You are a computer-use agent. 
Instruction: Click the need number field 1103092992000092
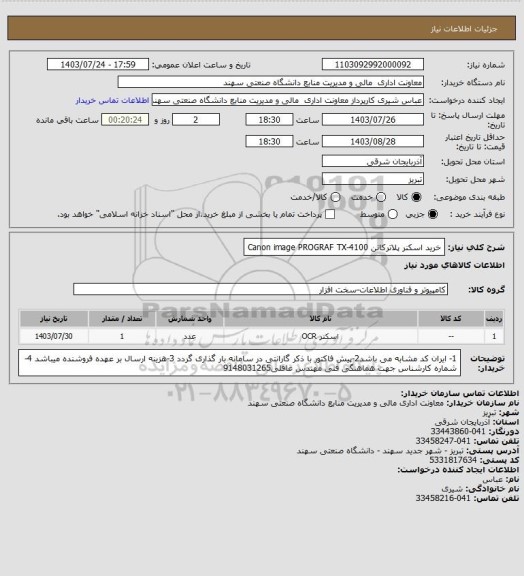click(373, 65)
